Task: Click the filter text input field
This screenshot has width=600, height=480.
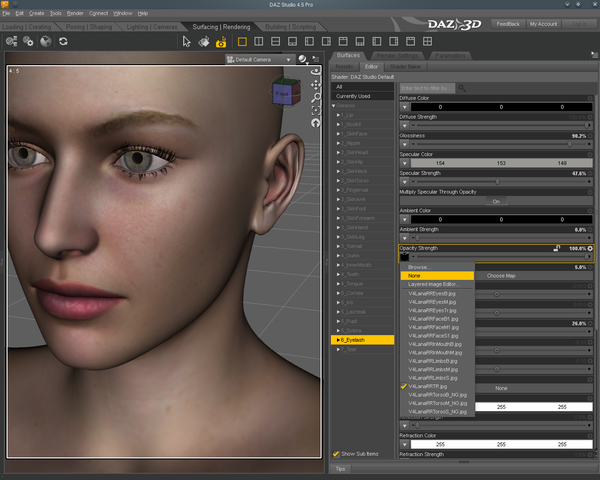Action: tap(427, 88)
